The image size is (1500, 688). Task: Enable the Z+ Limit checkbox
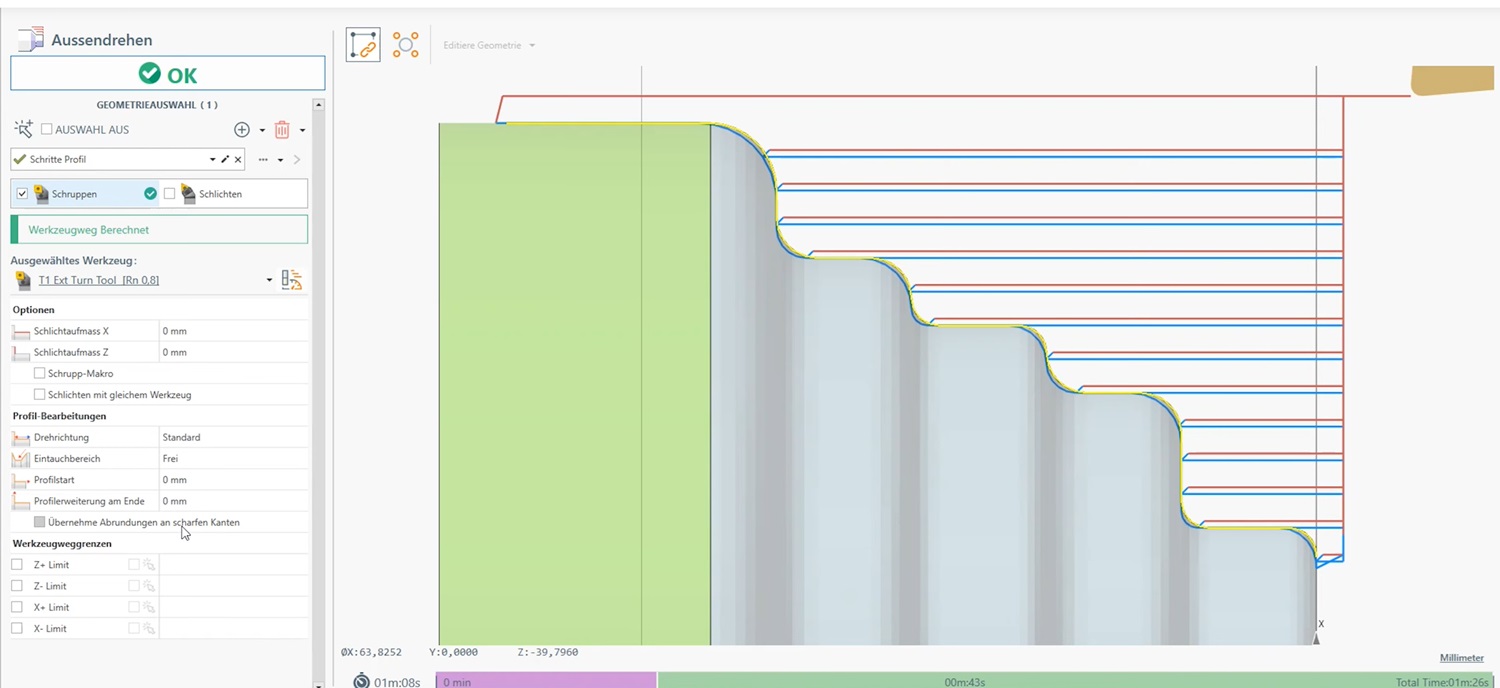click(x=17, y=565)
